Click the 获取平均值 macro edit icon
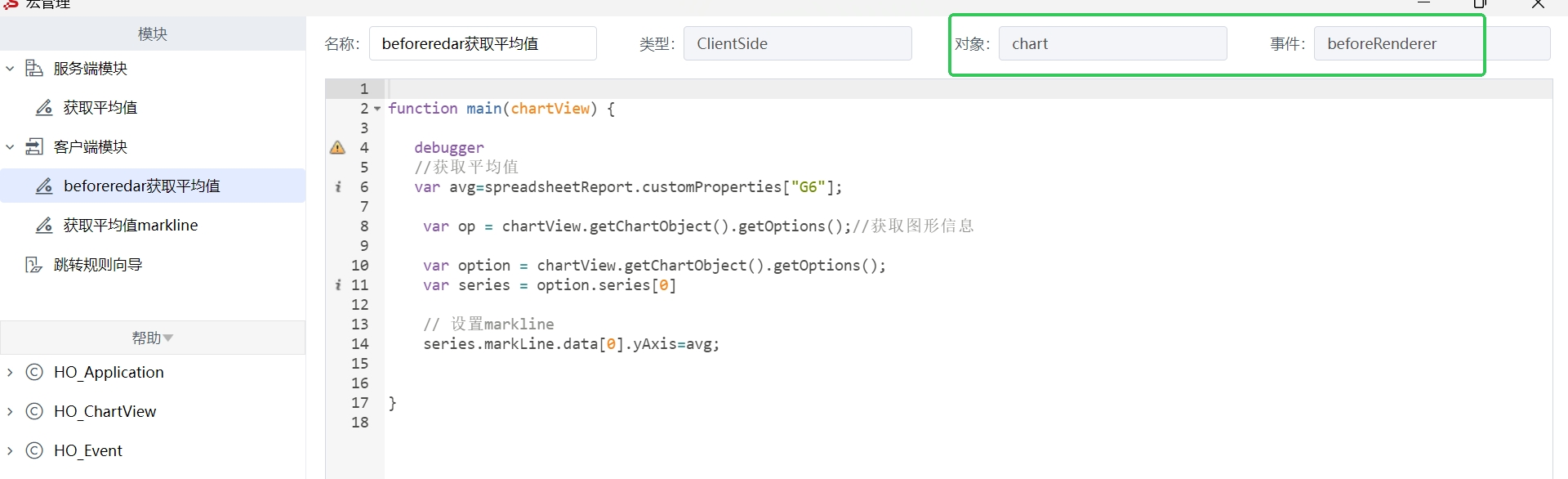 coord(44,107)
